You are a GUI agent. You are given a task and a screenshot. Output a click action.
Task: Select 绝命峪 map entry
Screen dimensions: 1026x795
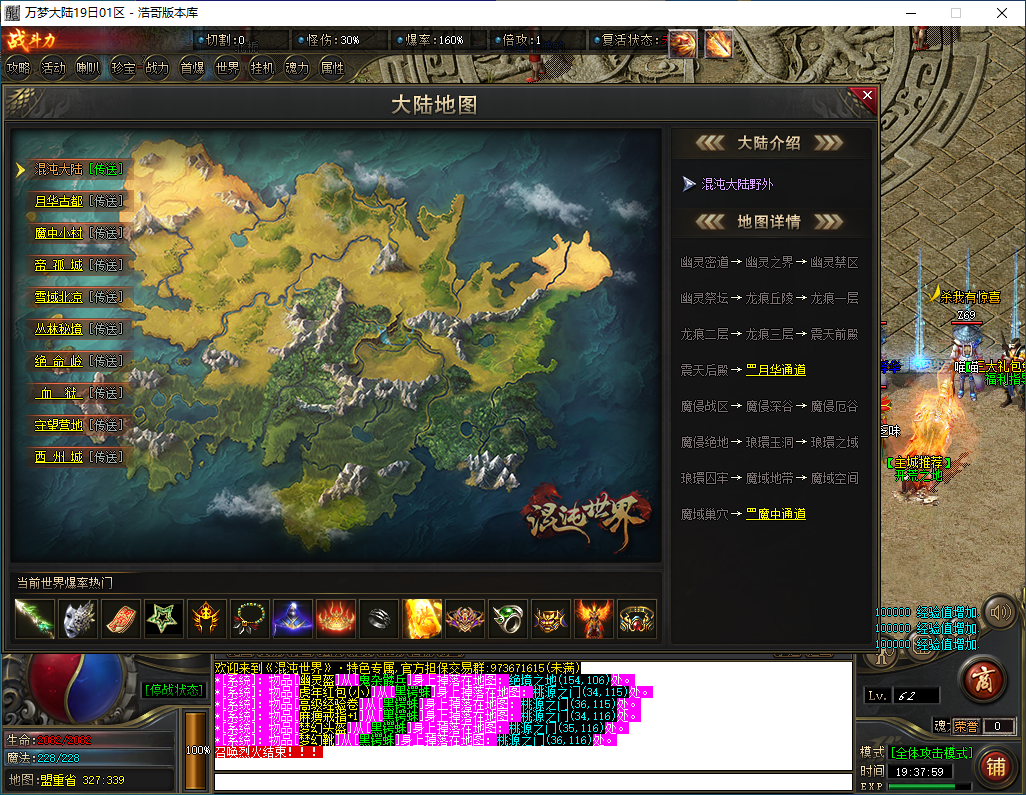59,362
